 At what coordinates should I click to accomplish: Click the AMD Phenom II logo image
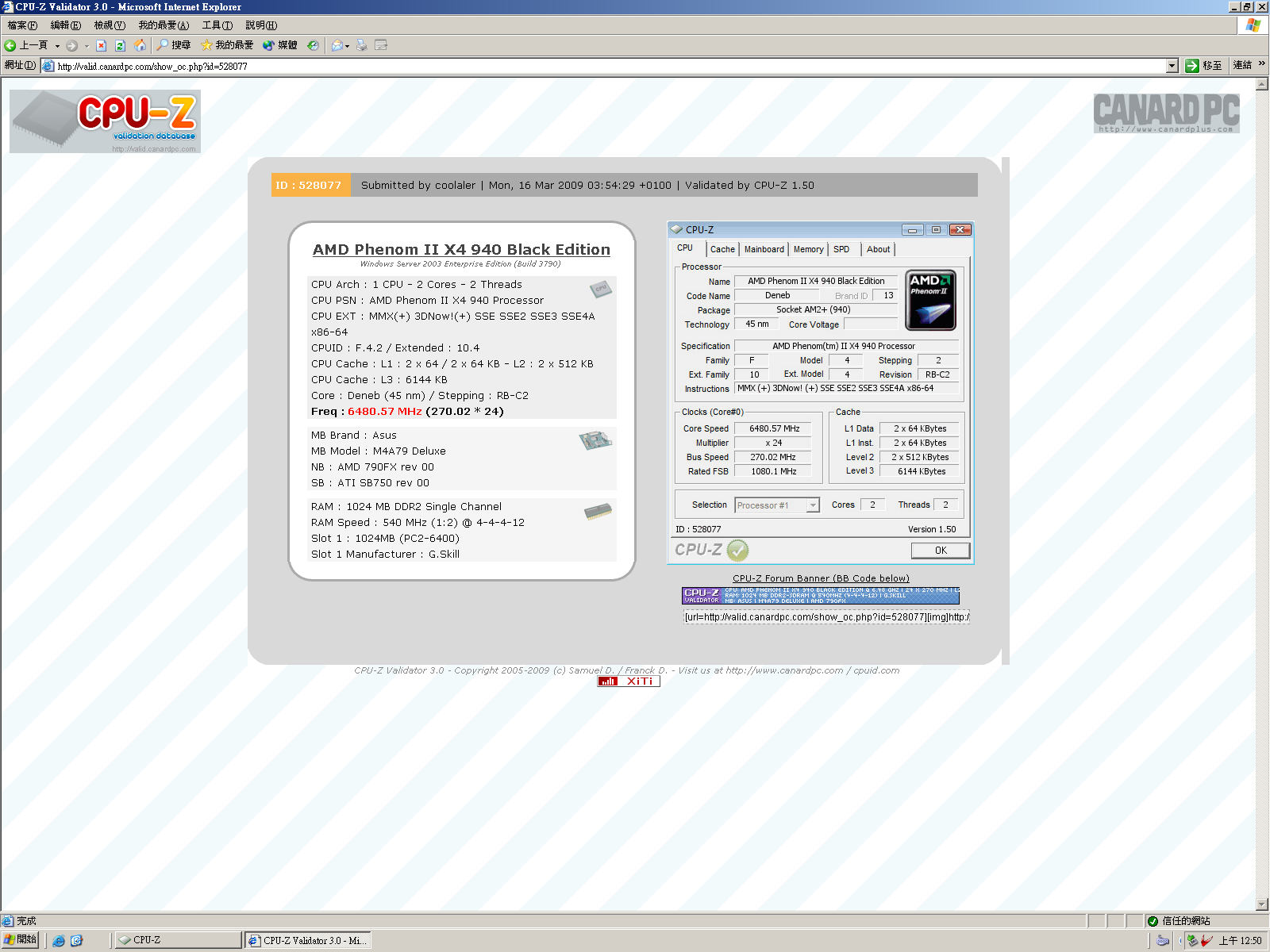[930, 301]
